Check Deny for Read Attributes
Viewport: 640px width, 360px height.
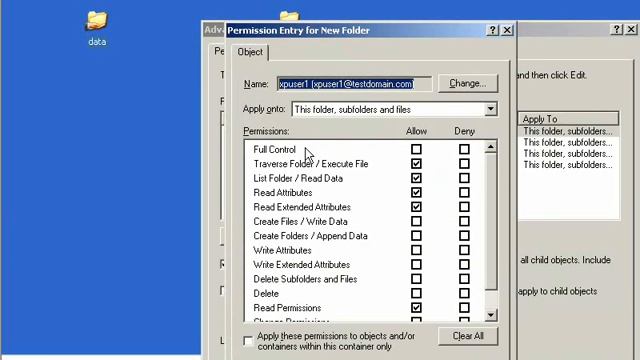tap(464, 192)
